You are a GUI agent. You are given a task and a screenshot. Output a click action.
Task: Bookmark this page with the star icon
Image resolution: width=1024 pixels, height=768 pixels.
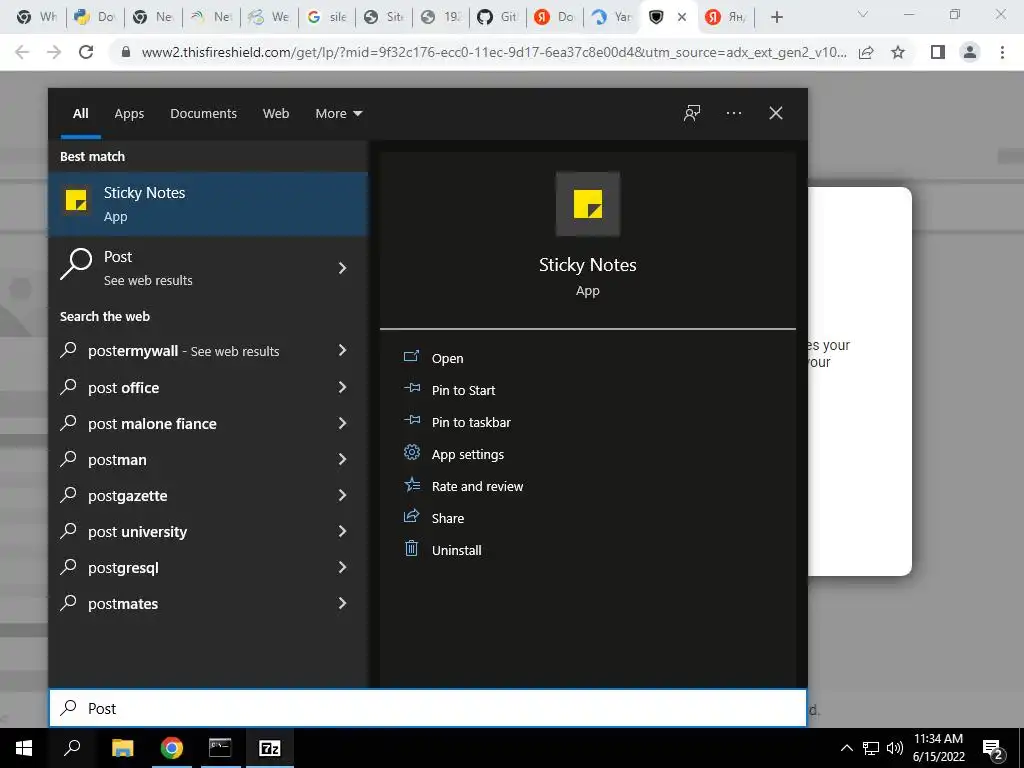point(898,52)
